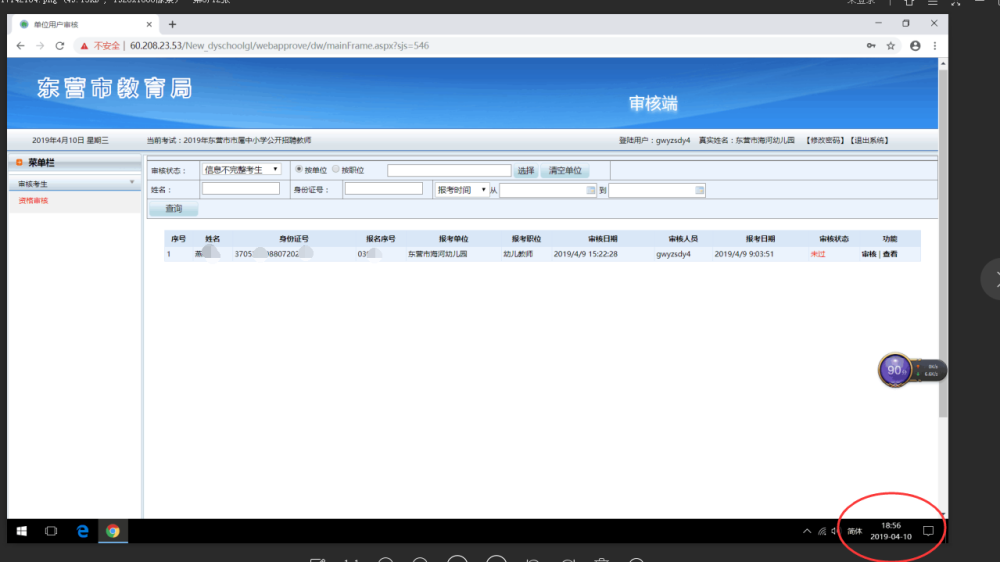This screenshot has height=562, width=1000.
Task: Open calendar picker for the 到 date field
Action: point(700,190)
